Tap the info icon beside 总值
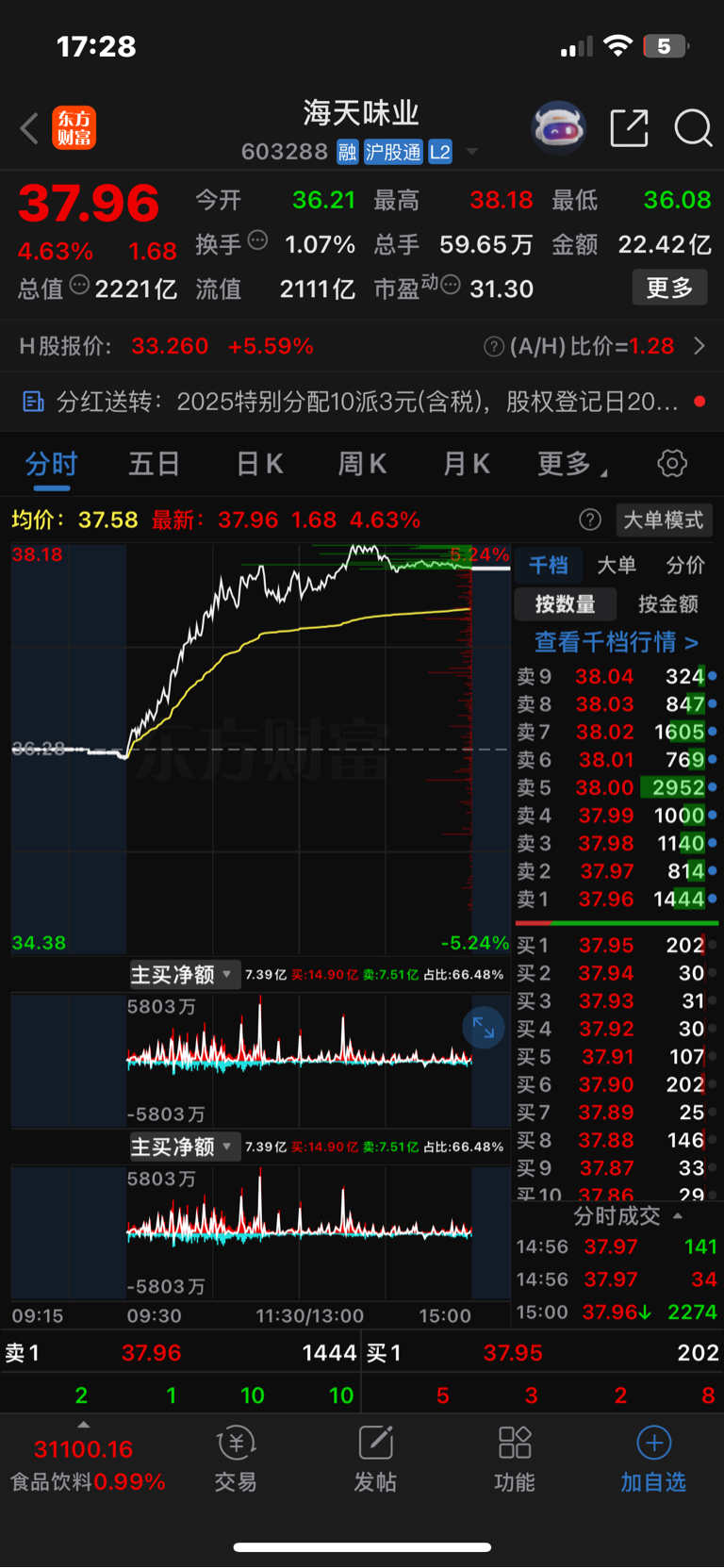The height and width of the screenshot is (1568, 724). pos(79,285)
